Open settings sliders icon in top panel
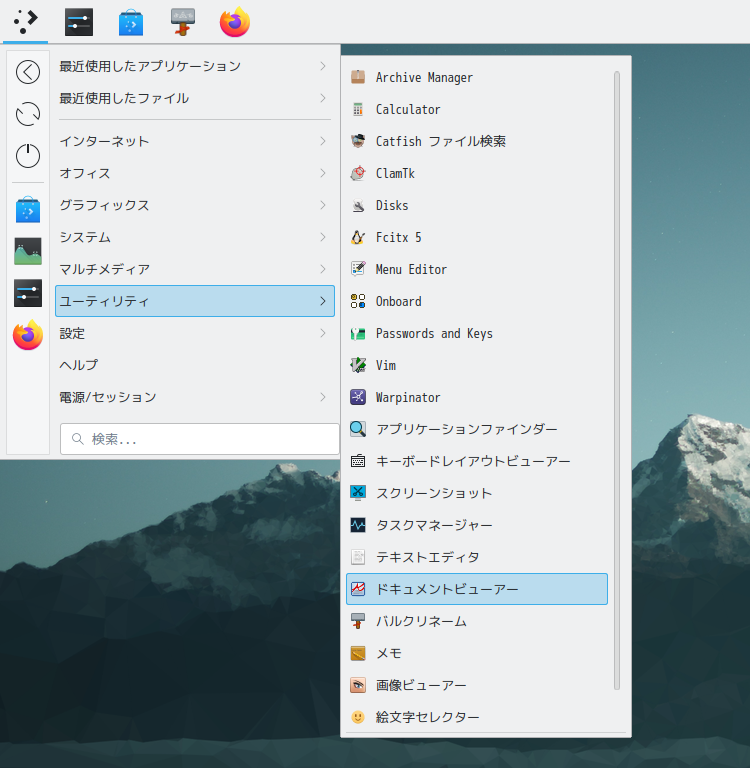750x768 pixels. click(79, 22)
